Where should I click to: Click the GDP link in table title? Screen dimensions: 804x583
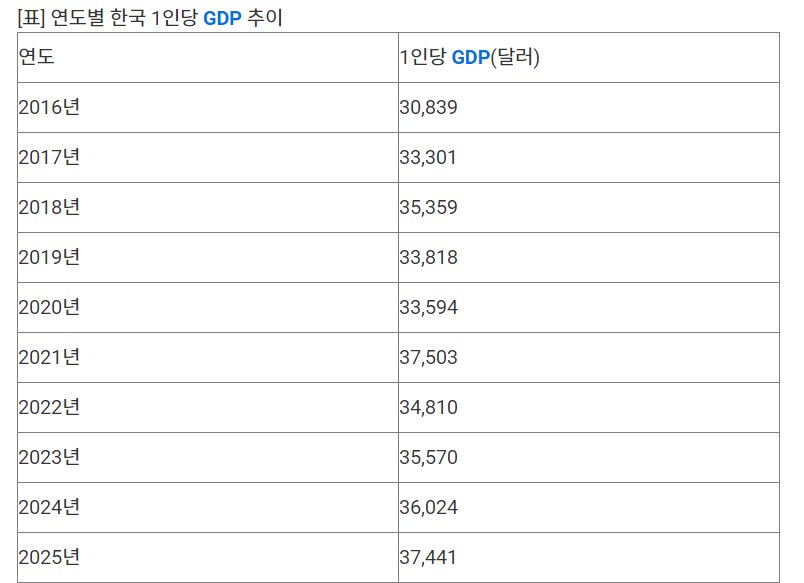tap(222, 18)
